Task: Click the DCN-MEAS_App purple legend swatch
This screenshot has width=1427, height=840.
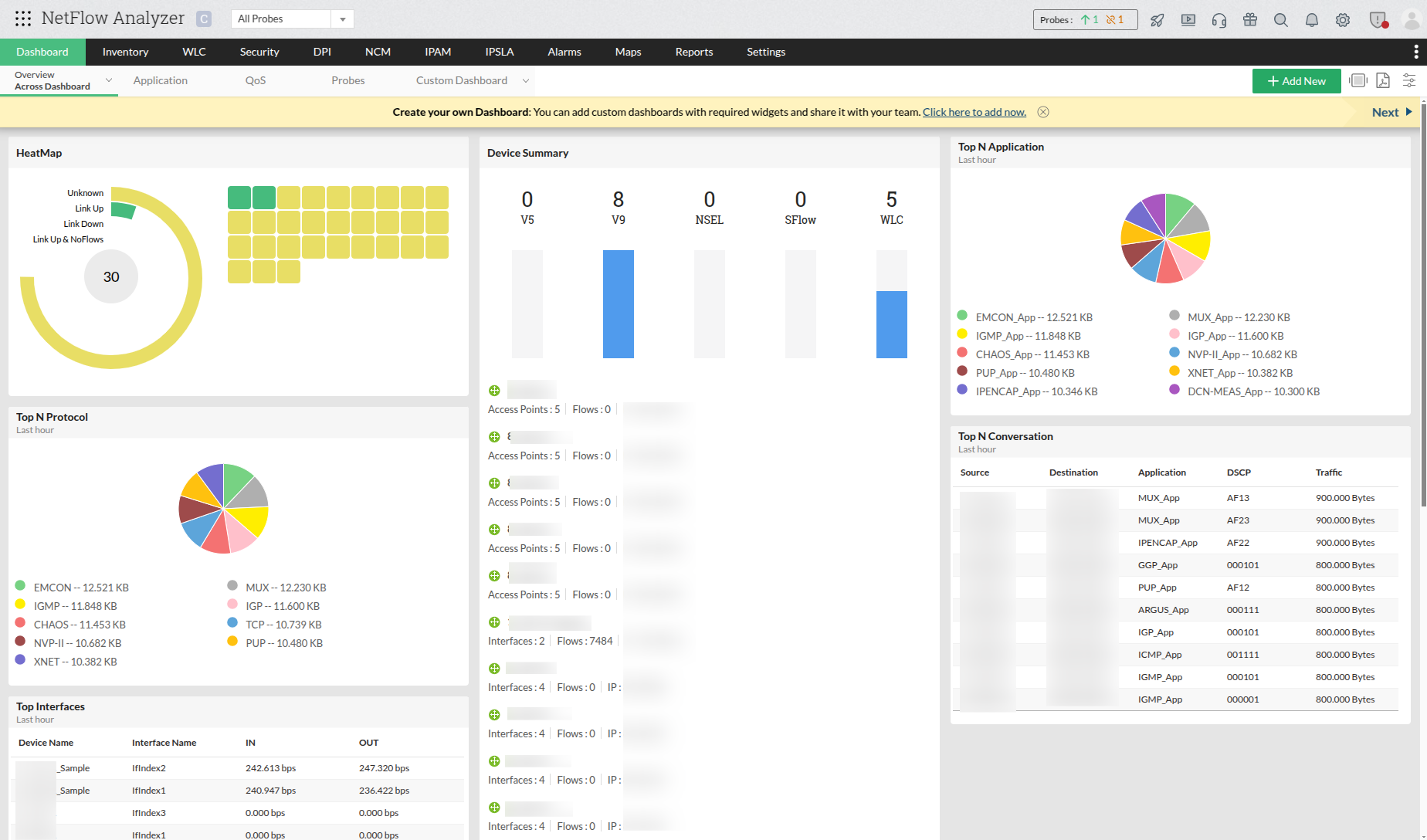Action: click(1174, 389)
